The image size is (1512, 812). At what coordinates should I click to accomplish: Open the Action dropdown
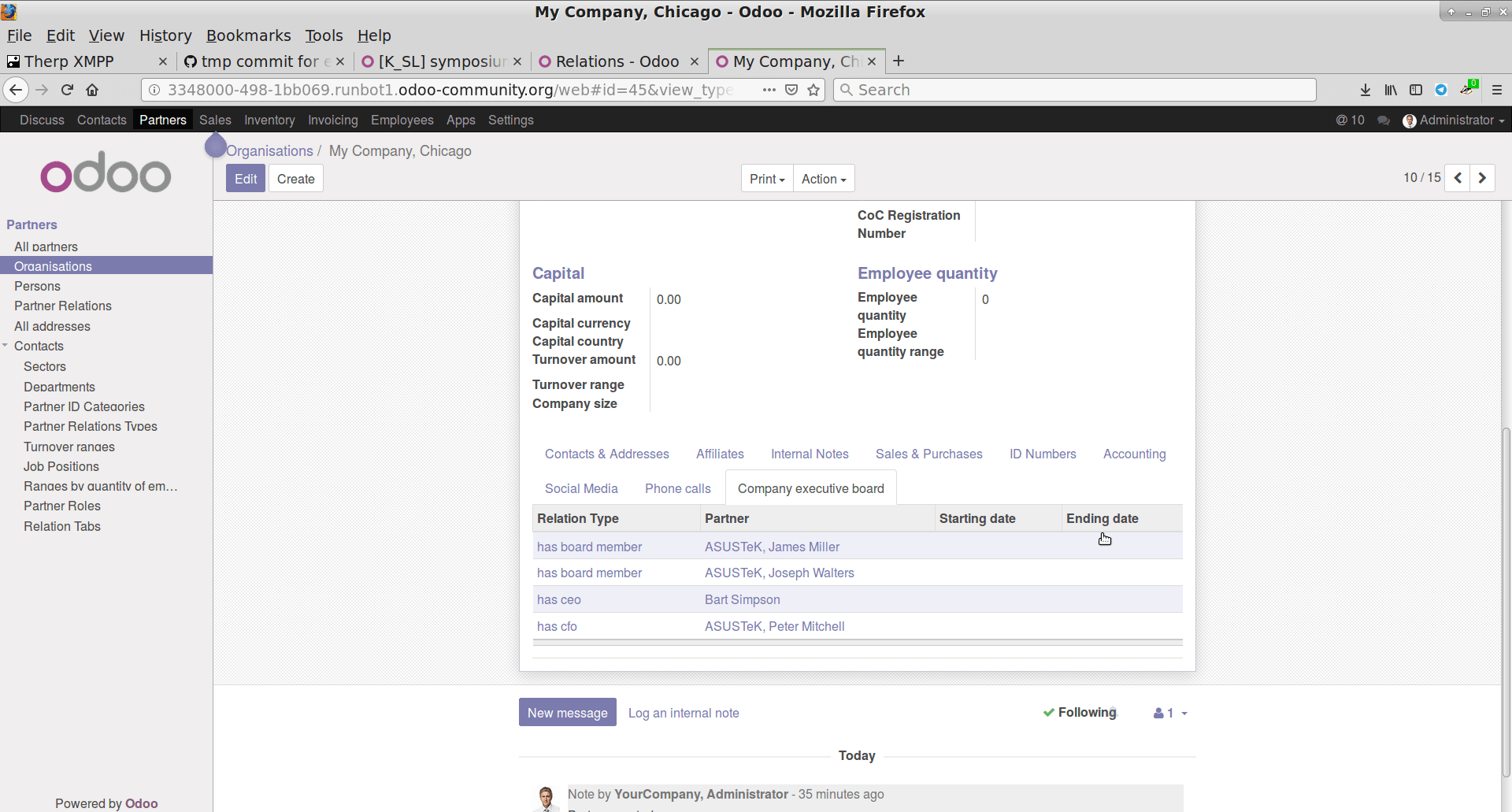click(x=824, y=179)
